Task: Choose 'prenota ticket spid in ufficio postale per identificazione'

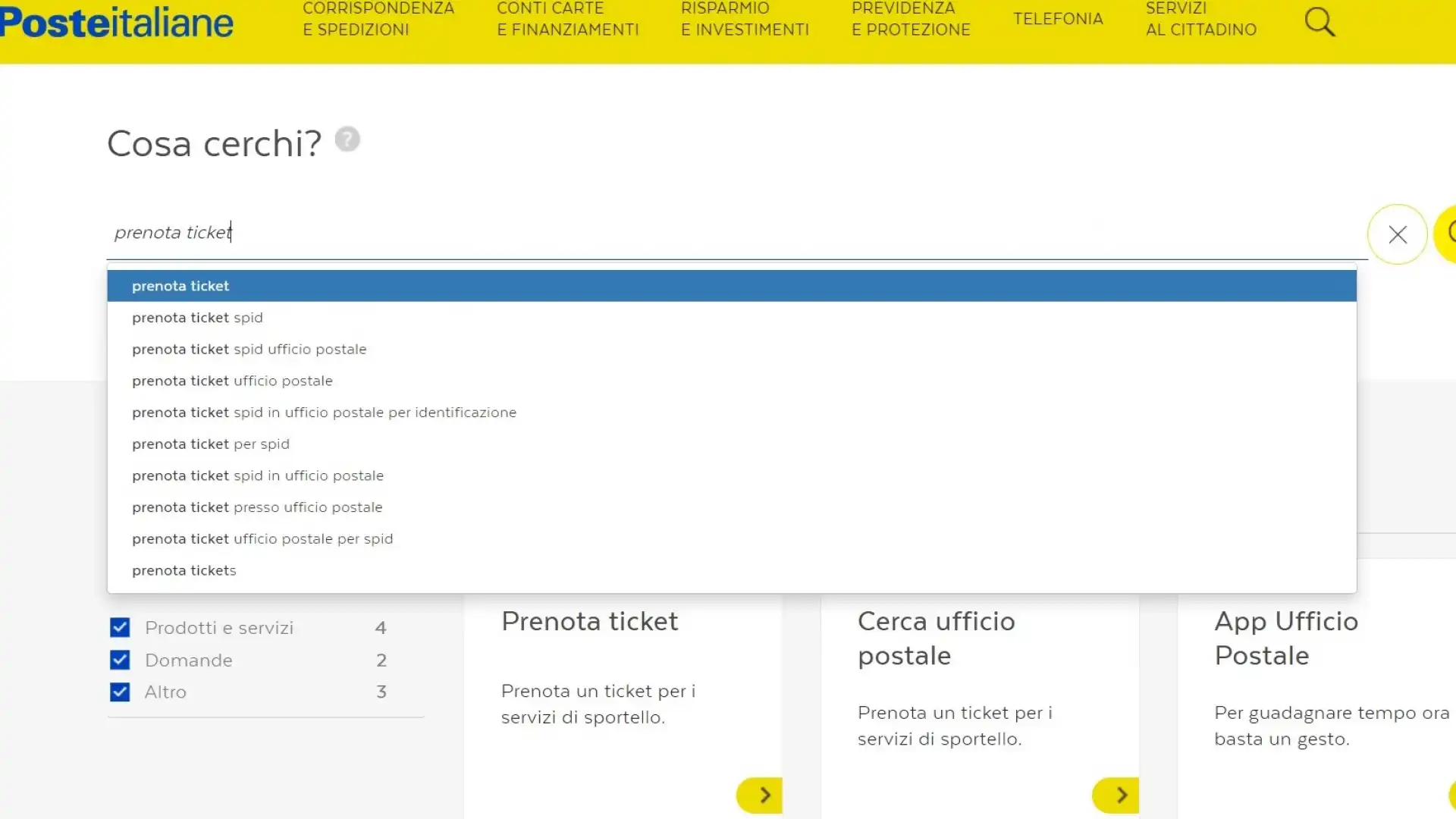Action: click(732, 413)
